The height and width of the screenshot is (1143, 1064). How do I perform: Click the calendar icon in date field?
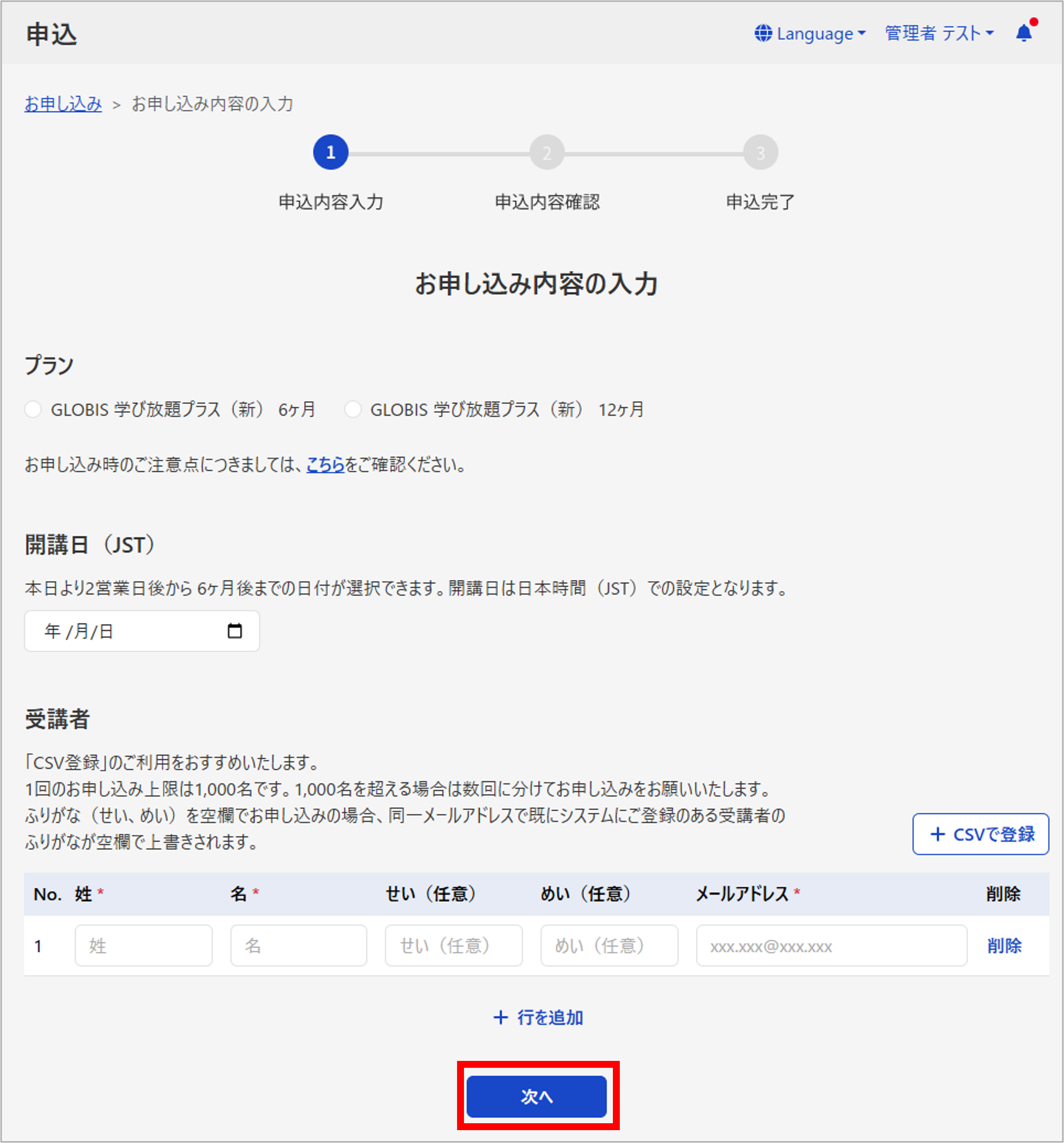click(234, 631)
